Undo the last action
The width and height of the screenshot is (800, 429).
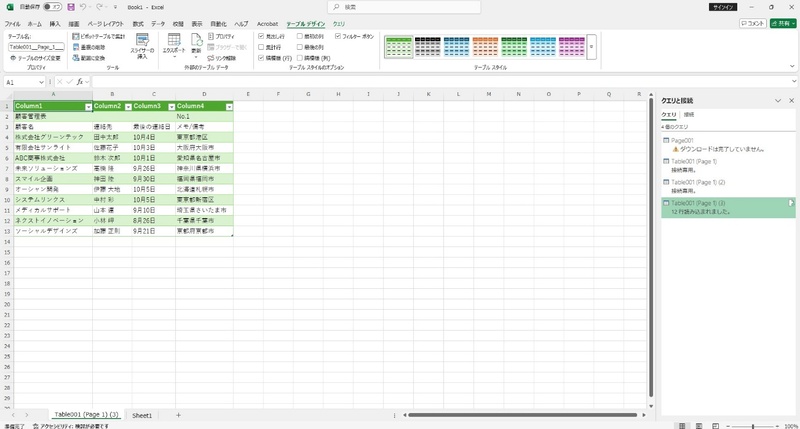tap(83, 7)
